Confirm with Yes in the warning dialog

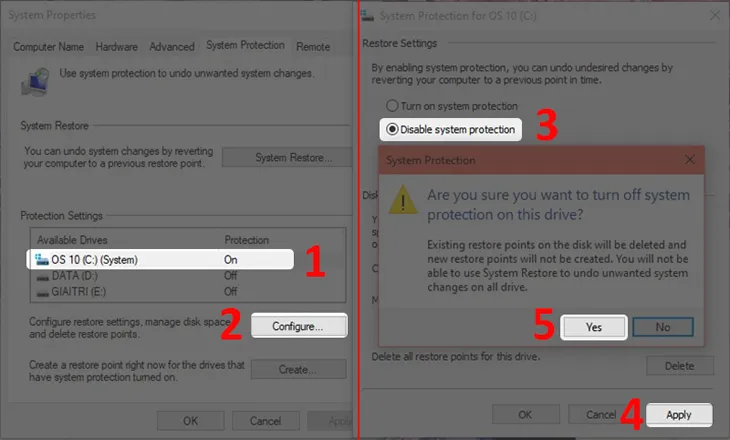(594, 327)
